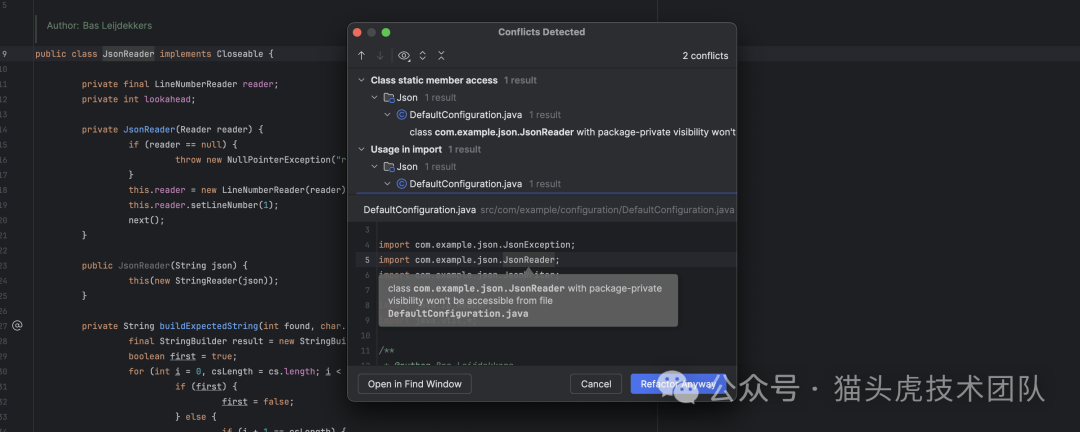Click the JsonReader class name in the editor
Viewport: 1080px width, 432px height.
pos(127,54)
